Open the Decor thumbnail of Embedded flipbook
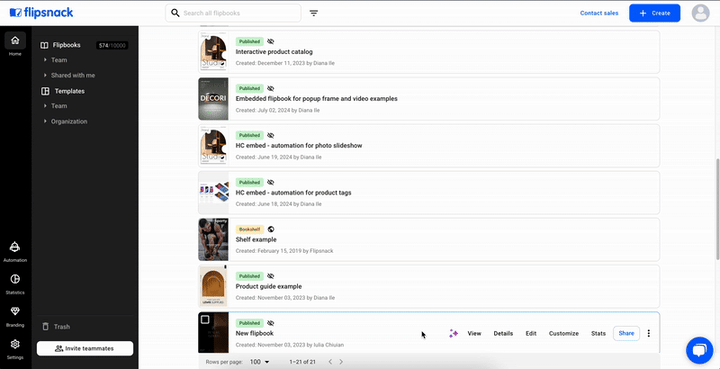Screen dimensions: 720x369 213,99
